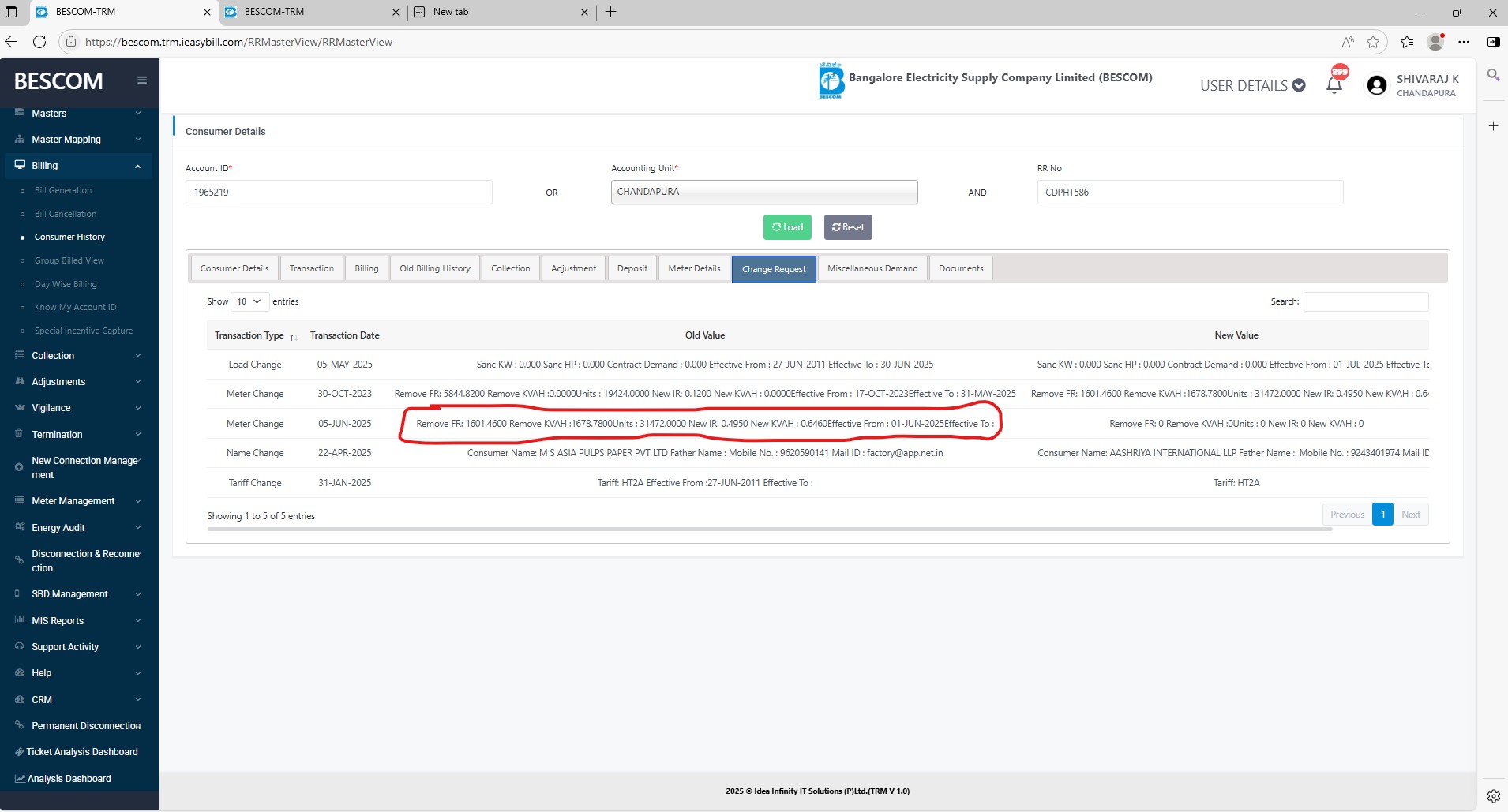Open the Adjustment tab
Image resolution: width=1508 pixels, height=812 pixels.
pyautogui.click(x=574, y=268)
